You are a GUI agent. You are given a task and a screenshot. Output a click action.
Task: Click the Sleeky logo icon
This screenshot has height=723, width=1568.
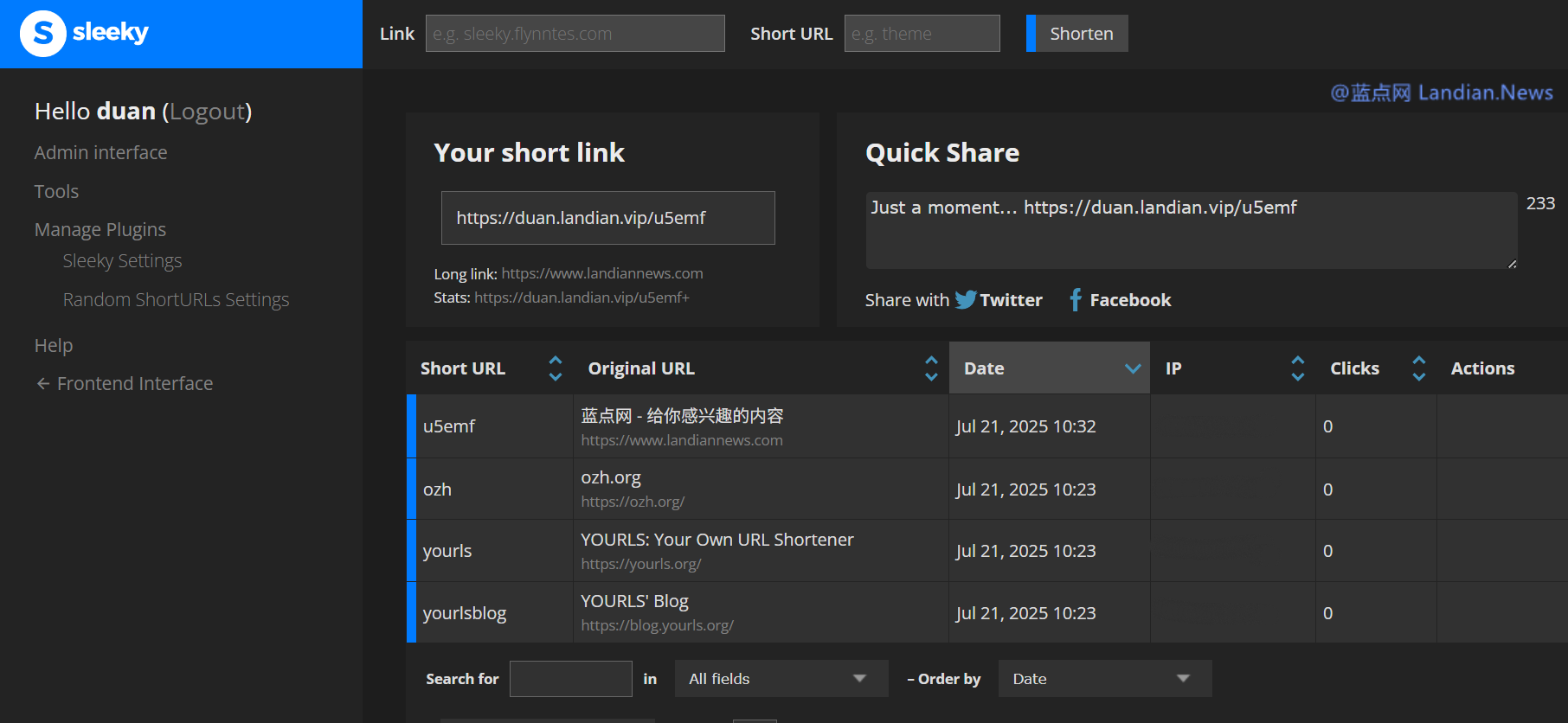pos(42,34)
